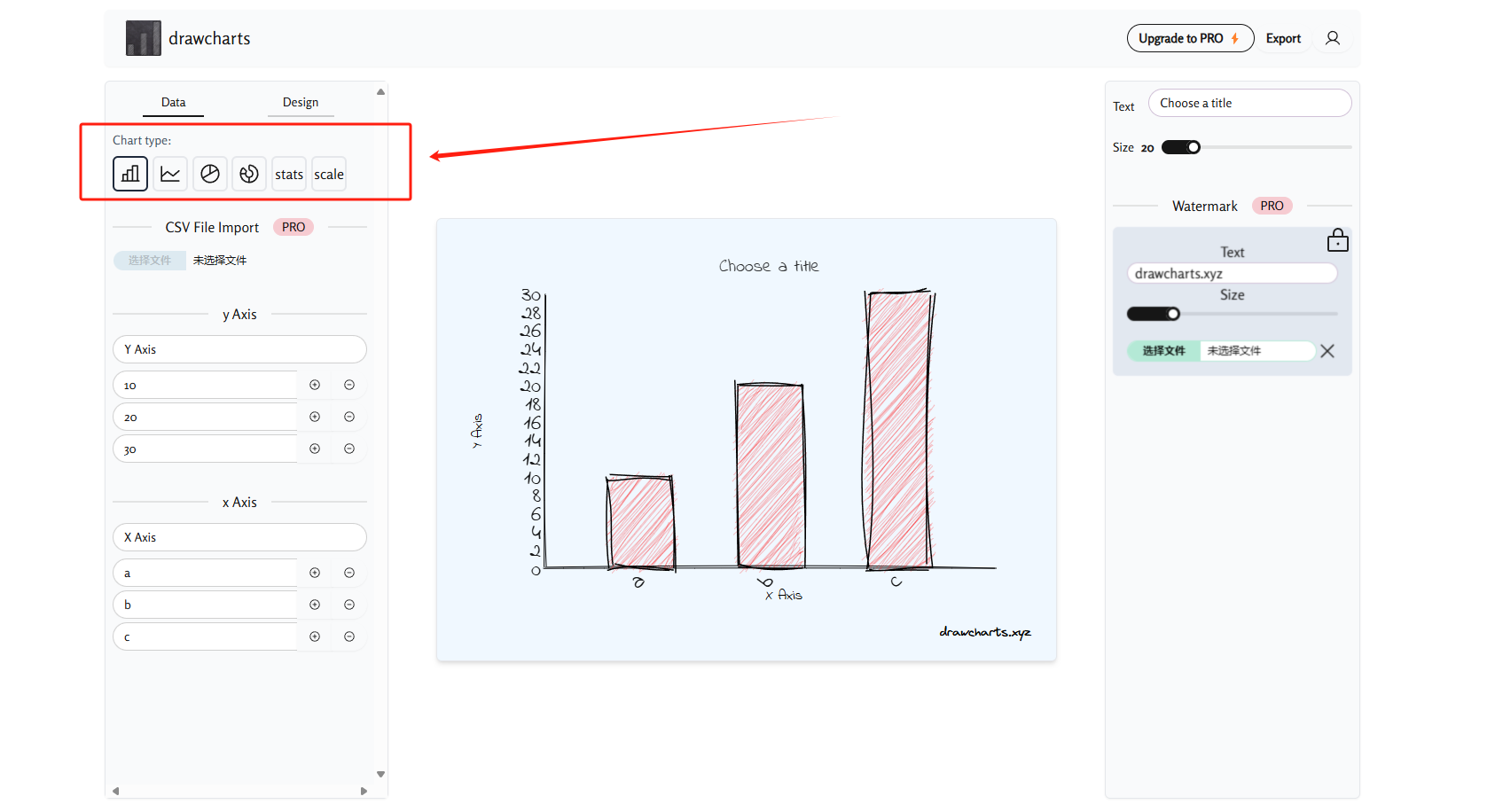Viewport: 1495px width, 812px height.
Task: Click the x category b input field
Action: coord(206,605)
